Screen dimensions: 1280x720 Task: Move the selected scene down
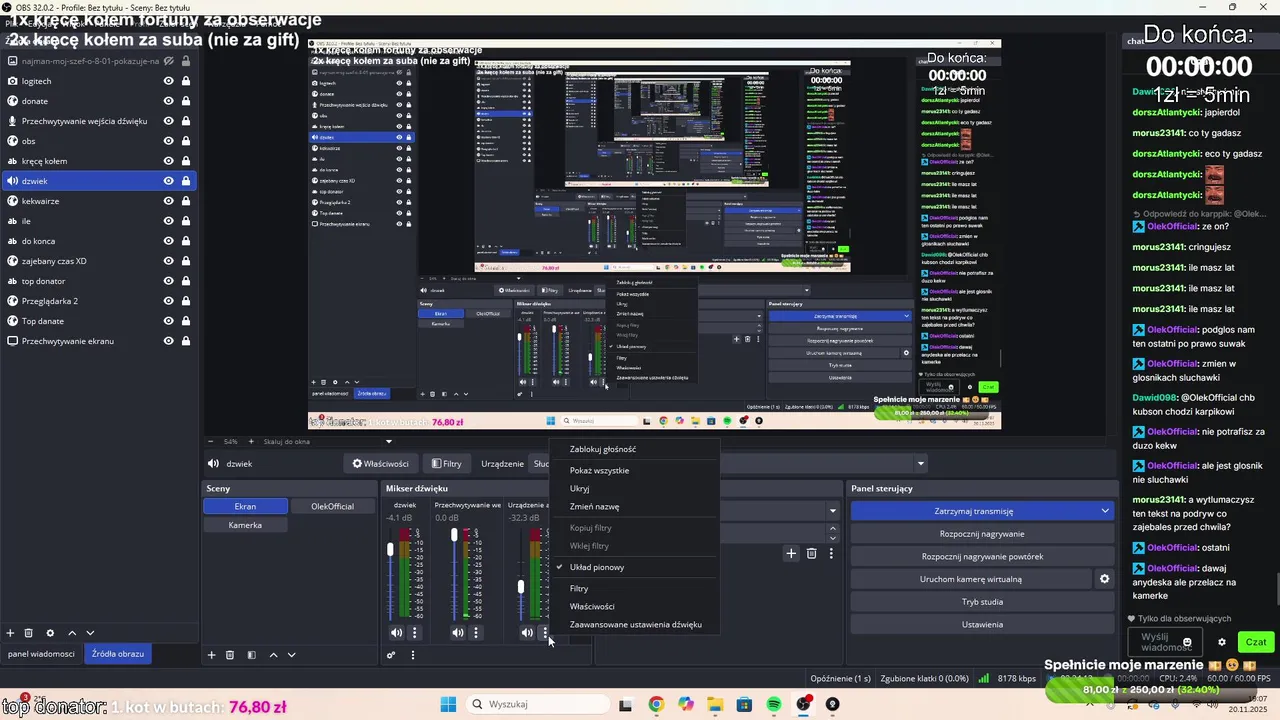click(x=291, y=655)
